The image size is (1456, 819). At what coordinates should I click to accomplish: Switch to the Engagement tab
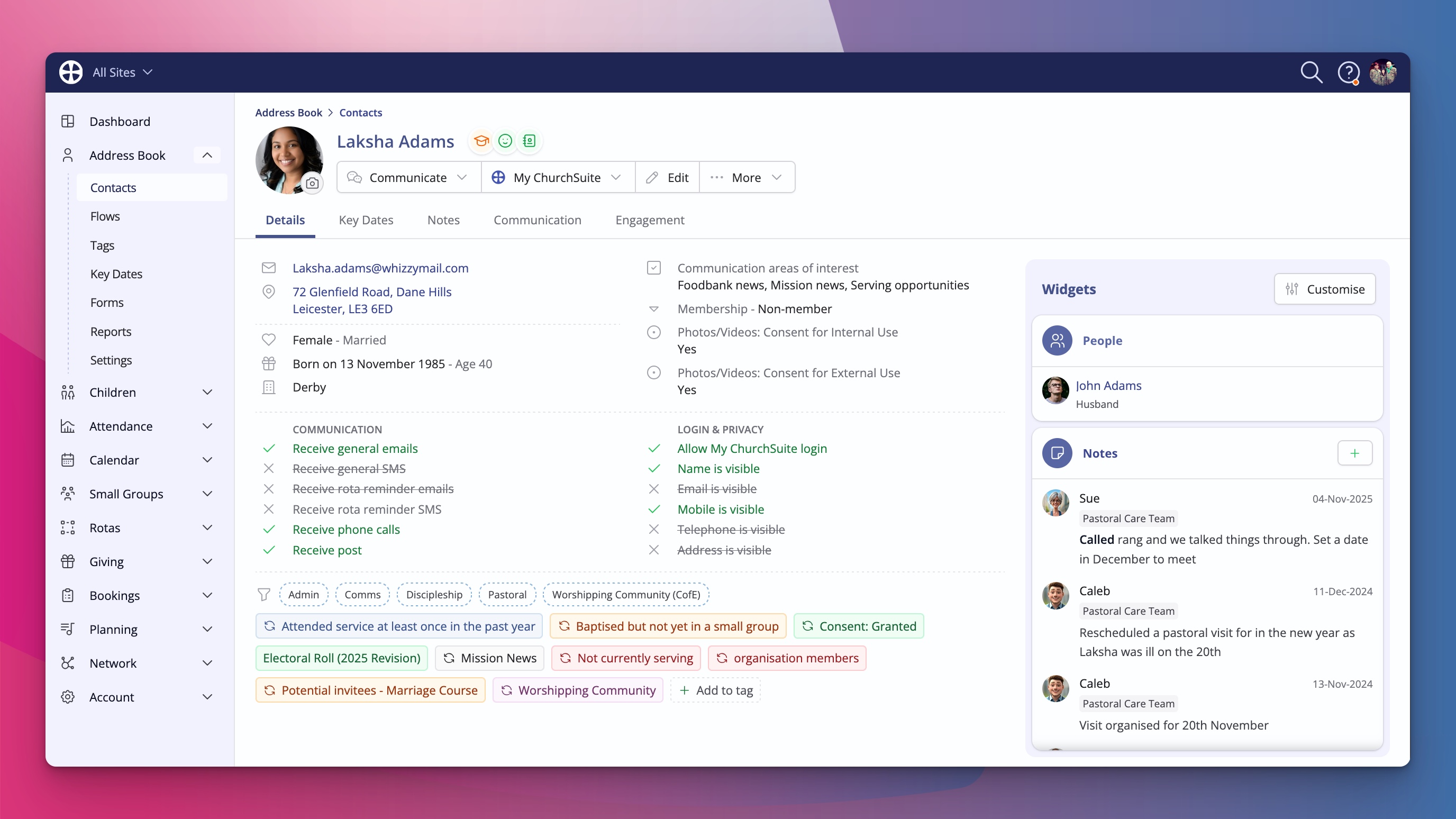coord(650,220)
